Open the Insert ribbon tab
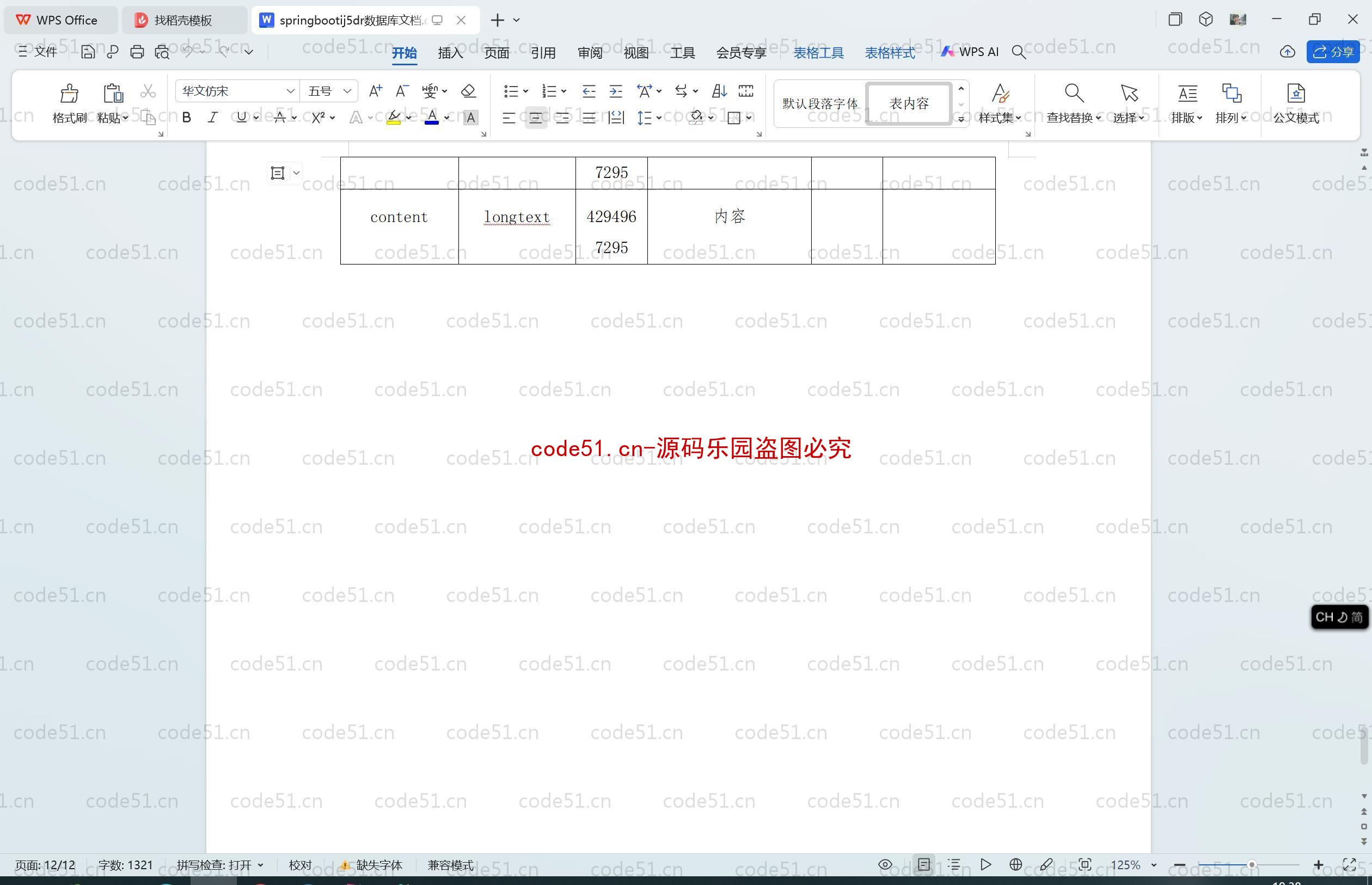Viewport: 1372px width, 885px height. 450,53
